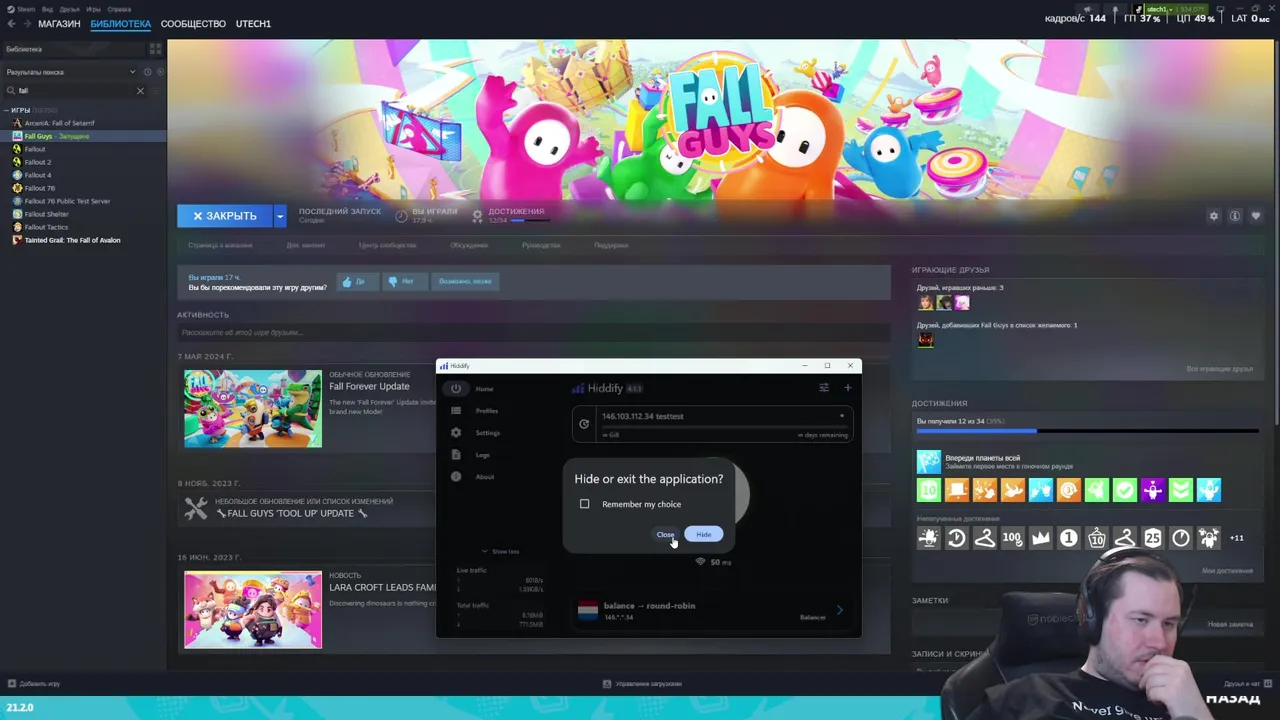Open the balance round-robin proxy chevron
The height and width of the screenshot is (720, 1280).
(839, 610)
